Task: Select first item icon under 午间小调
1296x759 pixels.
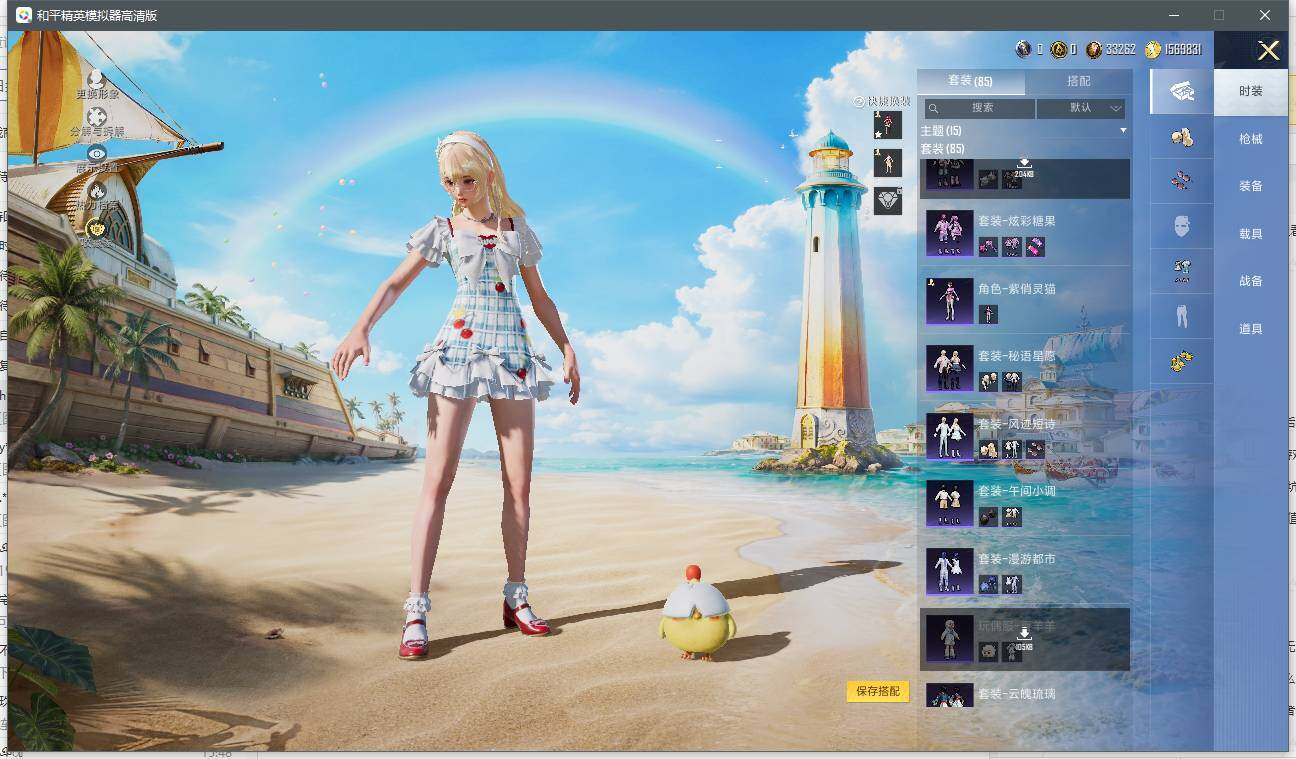Action: [988, 517]
